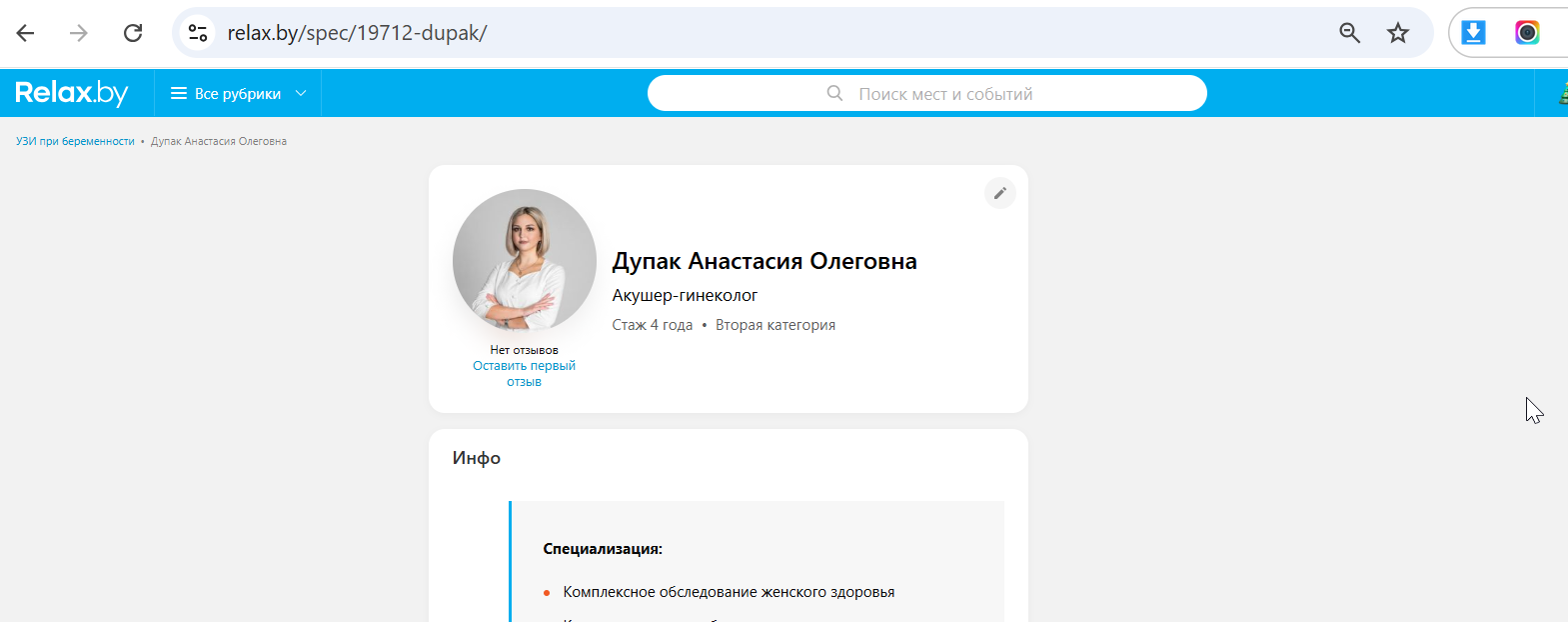Open the zoom magnifier icon in address bar
Image resolution: width=1568 pixels, height=622 pixels.
coord(1350,33)
